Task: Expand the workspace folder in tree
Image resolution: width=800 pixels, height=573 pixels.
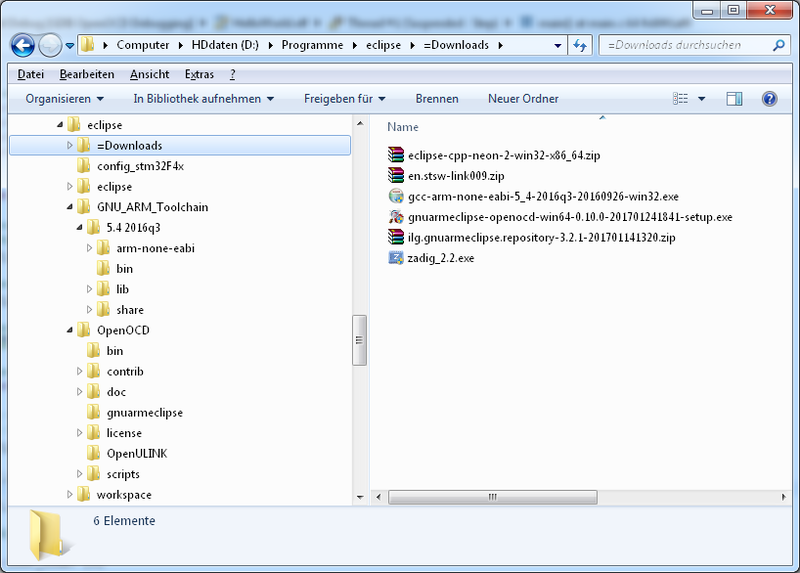Action: point(70,495)
